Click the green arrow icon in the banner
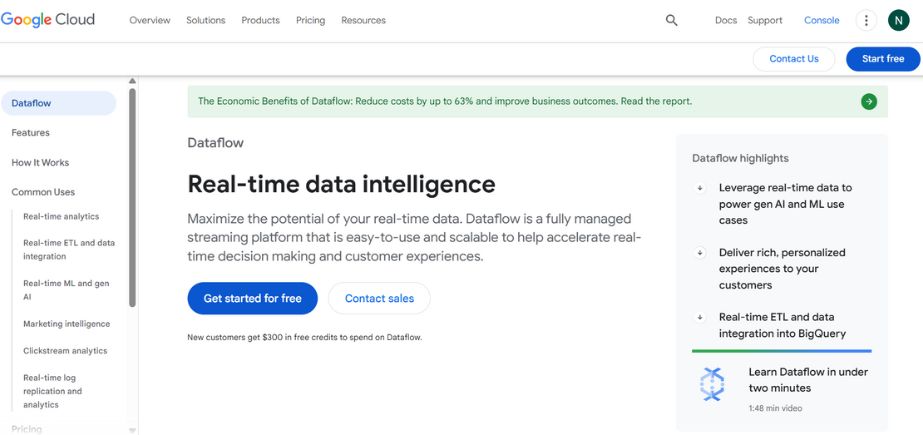The image size is (923, 435). (x=869, y=101)
